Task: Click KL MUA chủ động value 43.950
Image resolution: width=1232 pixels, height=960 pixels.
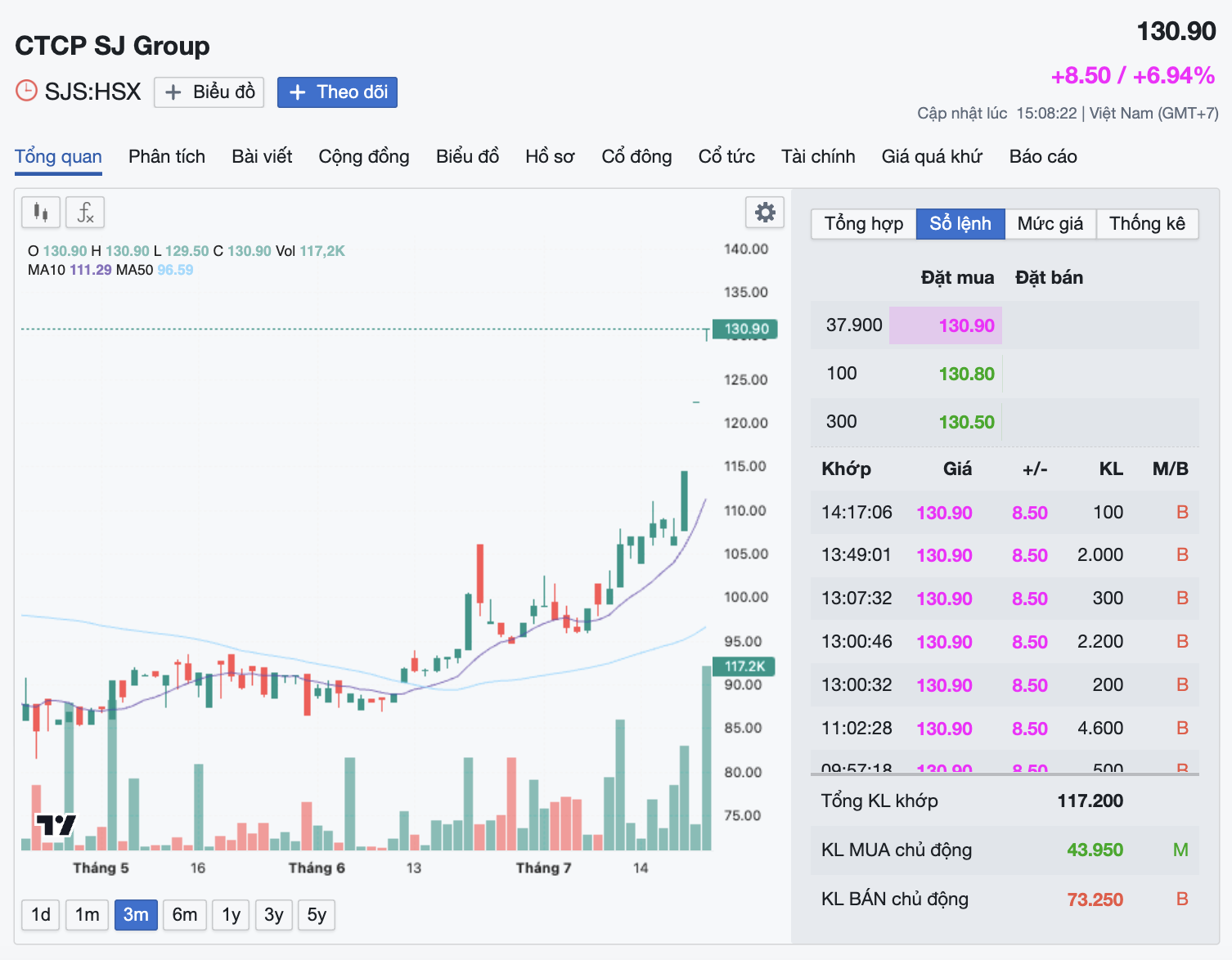Action: [1095, 850]
